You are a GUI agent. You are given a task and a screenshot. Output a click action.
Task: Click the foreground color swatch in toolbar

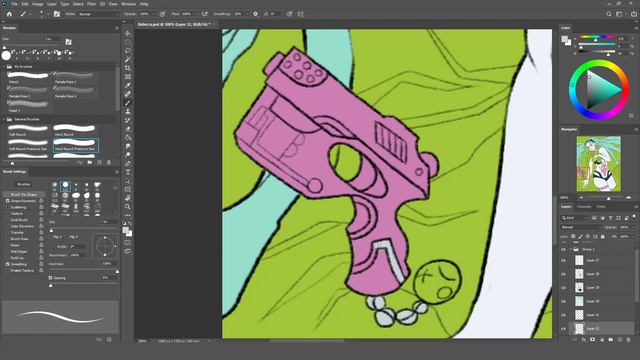tap(126, 231)
